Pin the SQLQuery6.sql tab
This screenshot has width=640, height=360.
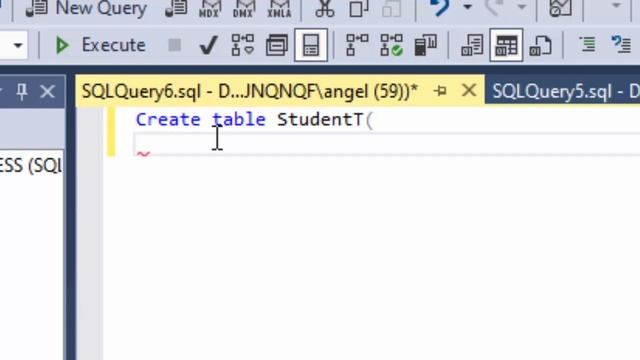pos(440,91)
